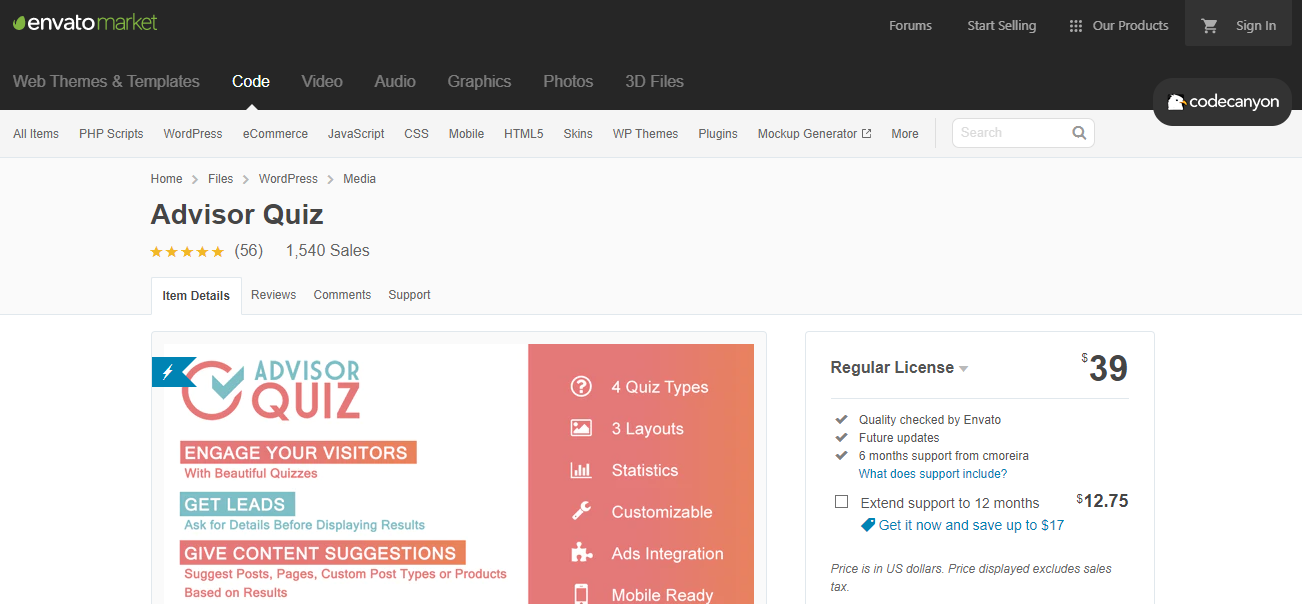Screen dimensions: 1302x604
Task: Click the price tag icon beside Get it now
Action: pyautogui.click(x=868, y=525)
